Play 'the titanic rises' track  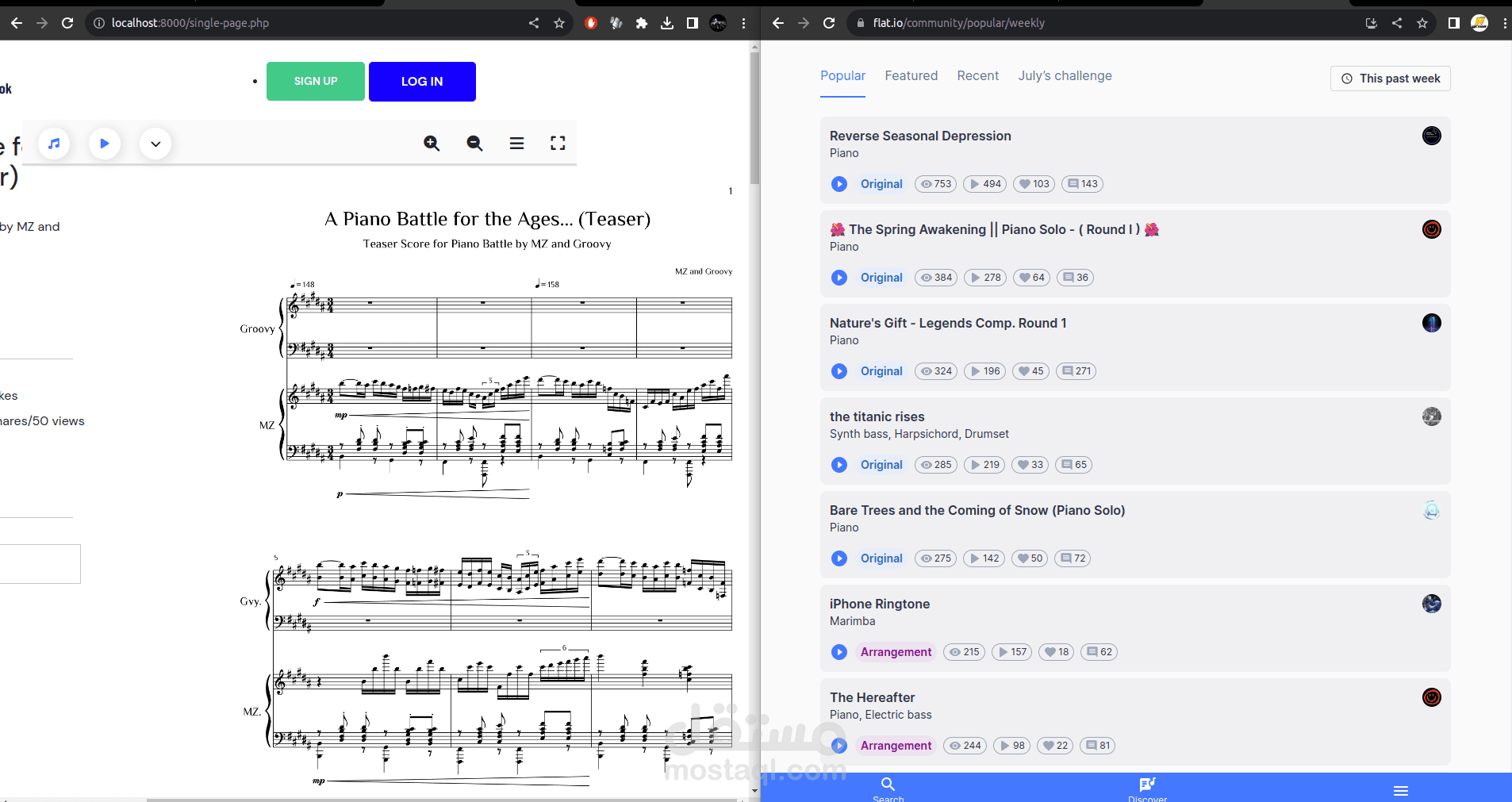coord(839,465)
